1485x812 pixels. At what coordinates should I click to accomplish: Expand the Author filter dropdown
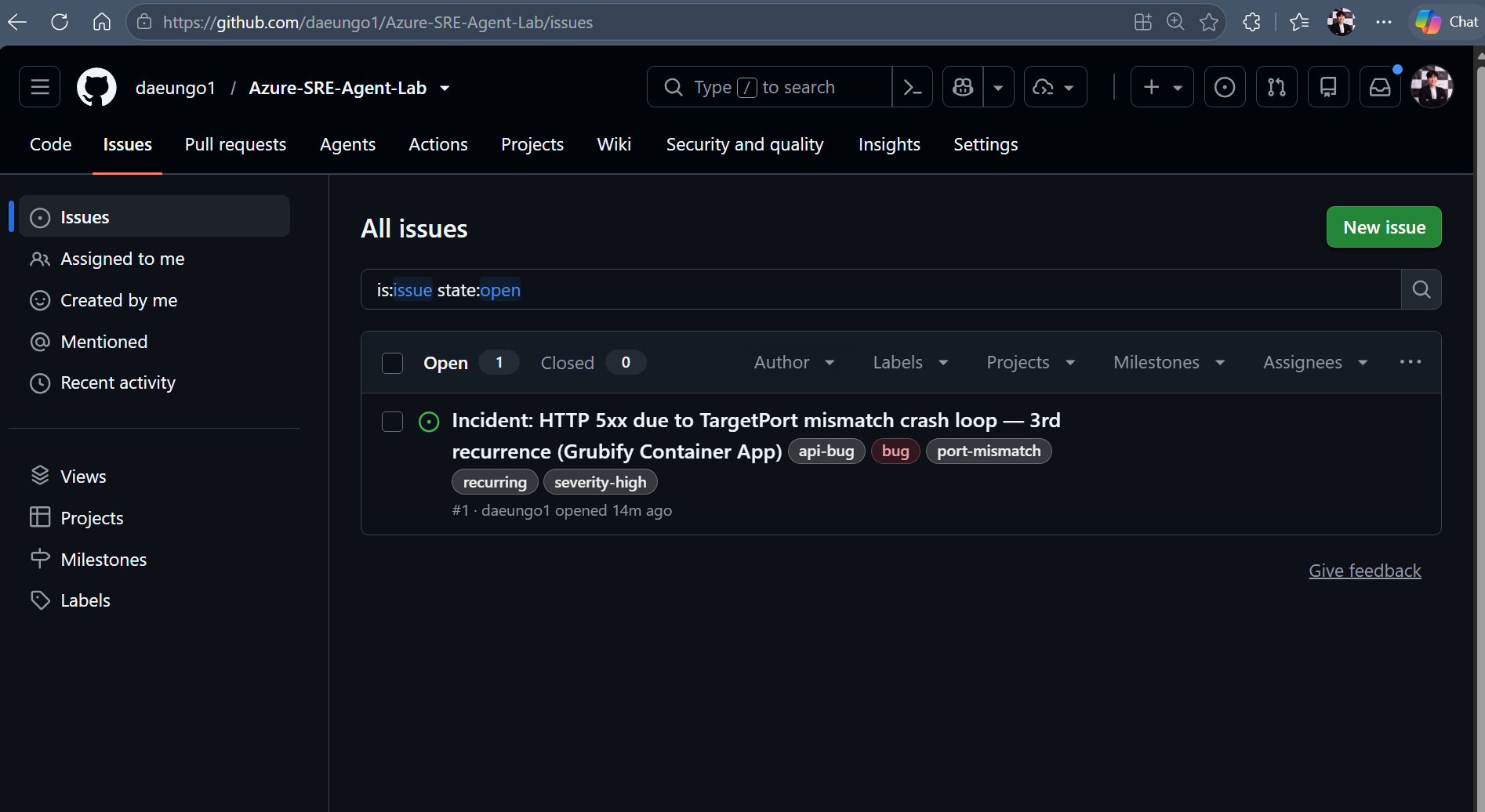794,362
